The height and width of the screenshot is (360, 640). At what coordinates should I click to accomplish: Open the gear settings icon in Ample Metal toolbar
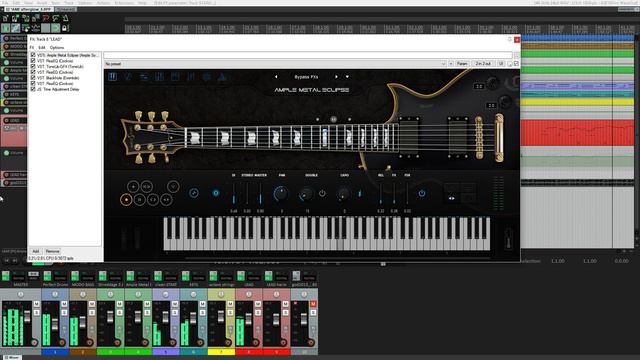point(207,77)
